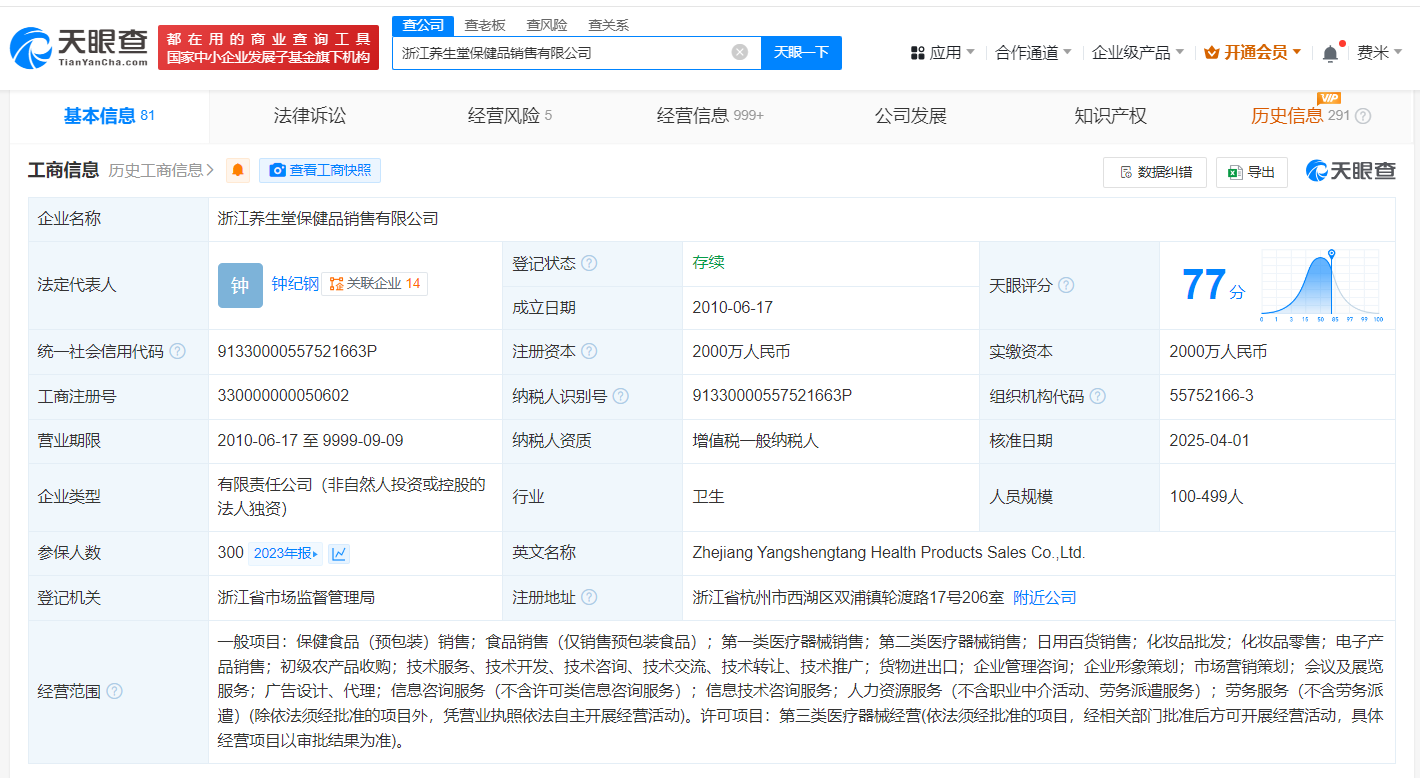The width and height of the screenshot is (1420, 778).
Task: Switch to the 法律诉讼 tab
Action: [309, 116]
